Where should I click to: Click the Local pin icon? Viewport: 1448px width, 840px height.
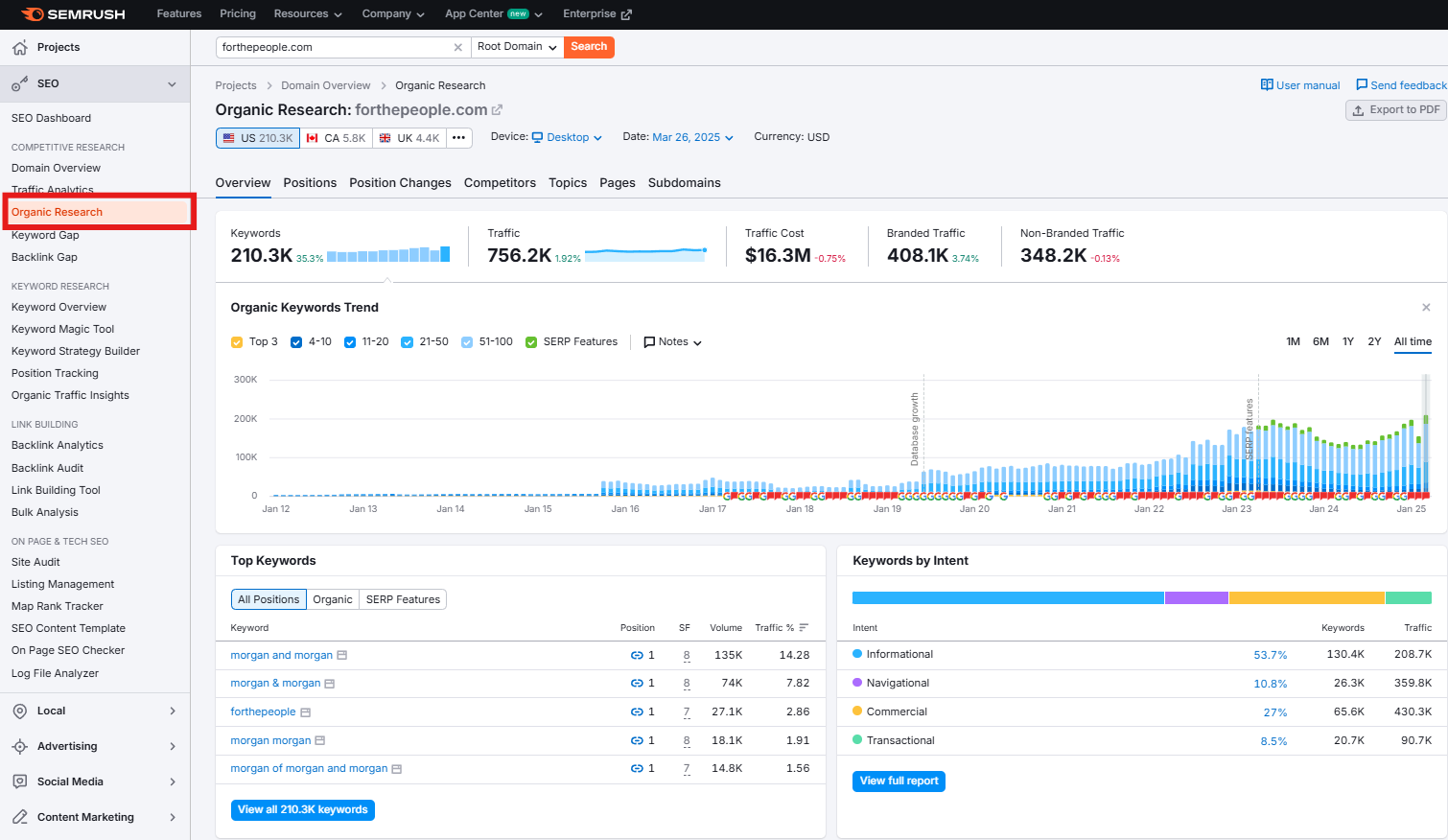(19, 712)
